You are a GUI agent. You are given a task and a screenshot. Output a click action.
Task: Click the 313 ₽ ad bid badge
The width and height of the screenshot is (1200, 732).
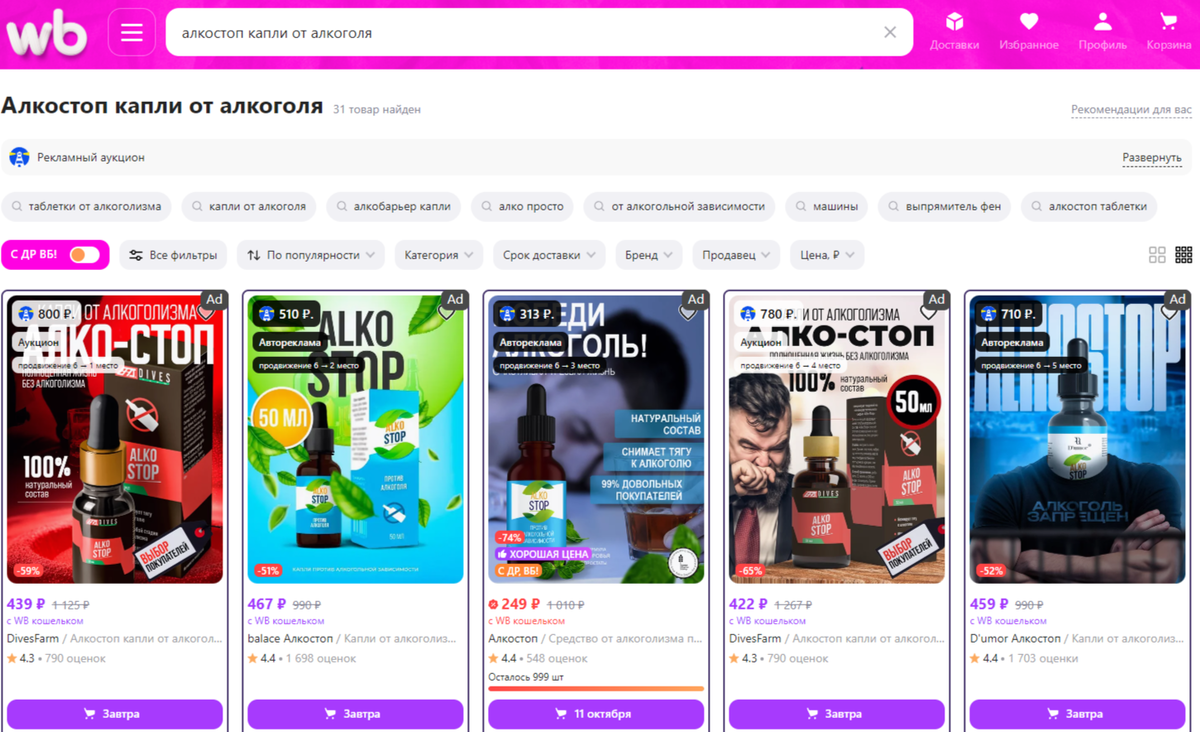click(527, 314)
